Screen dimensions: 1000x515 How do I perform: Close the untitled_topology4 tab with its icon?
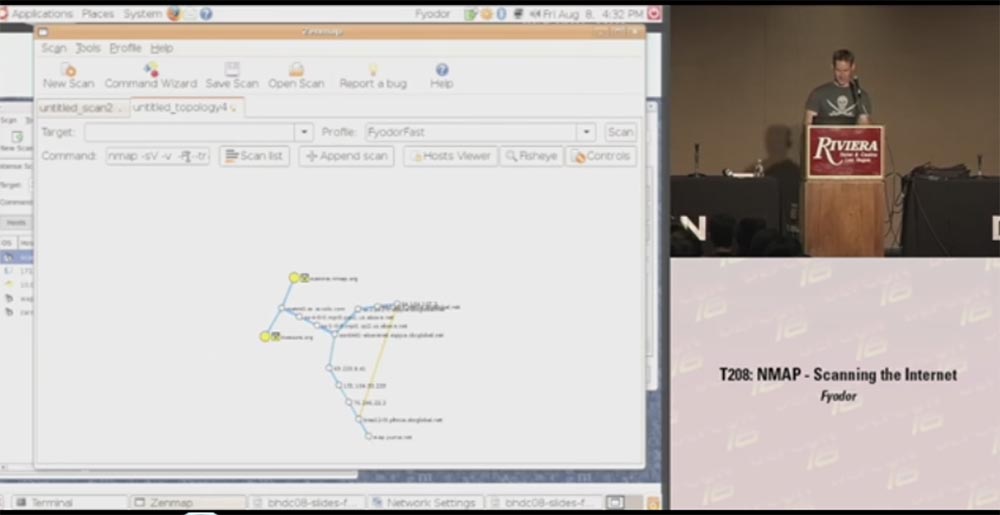click(x=233, y=108)
